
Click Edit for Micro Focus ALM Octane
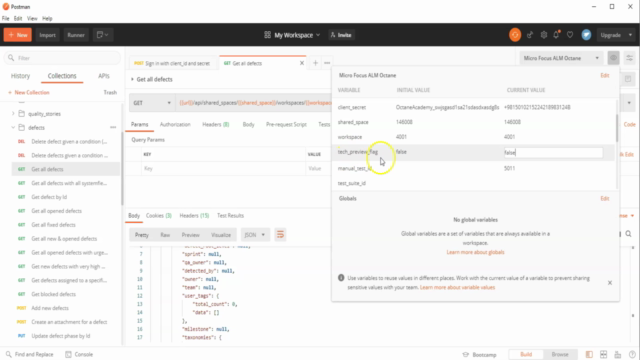pos(604,76)
